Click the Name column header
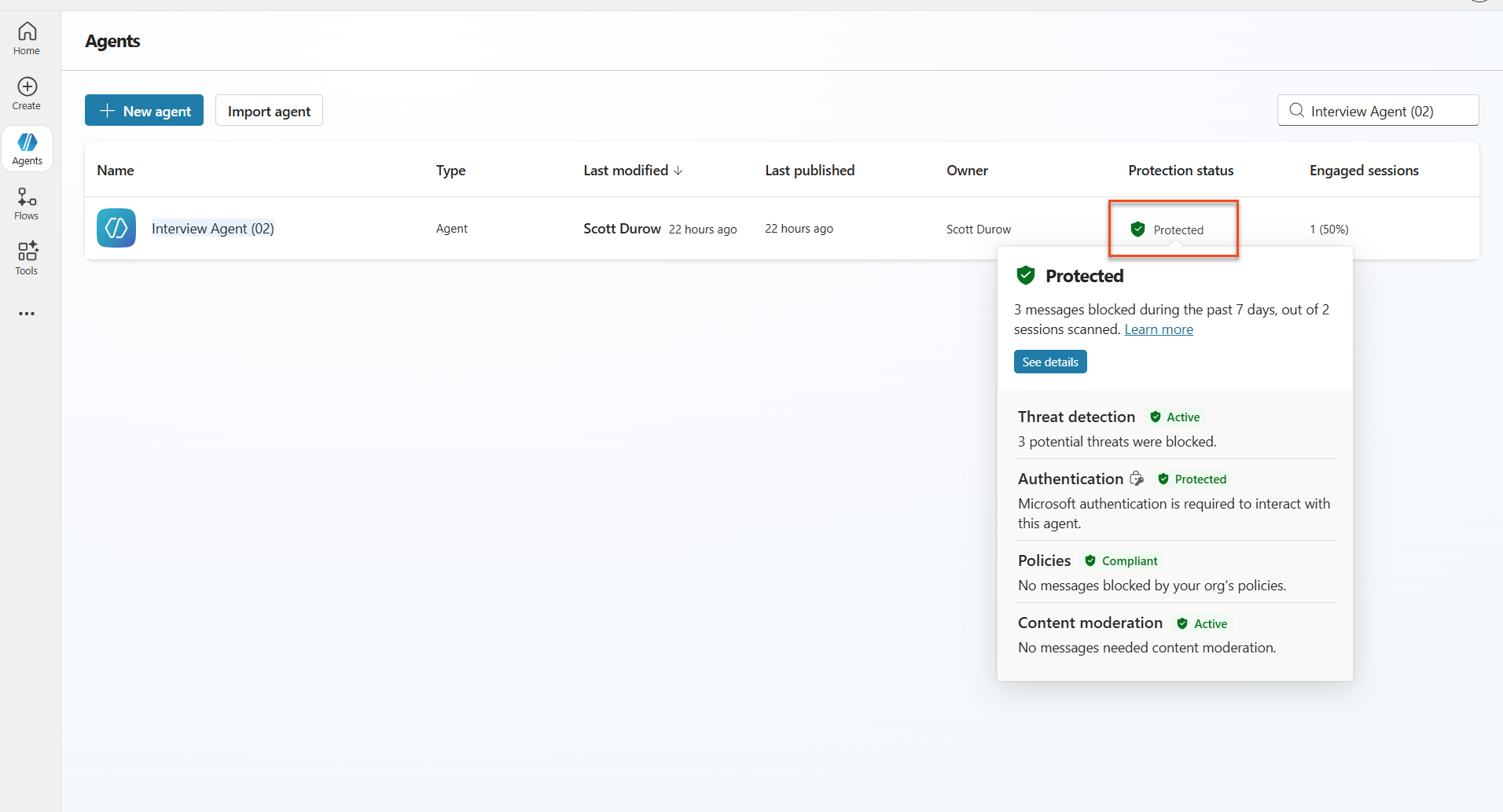This screenshot has height=812, width=1503. pos(116,171)
